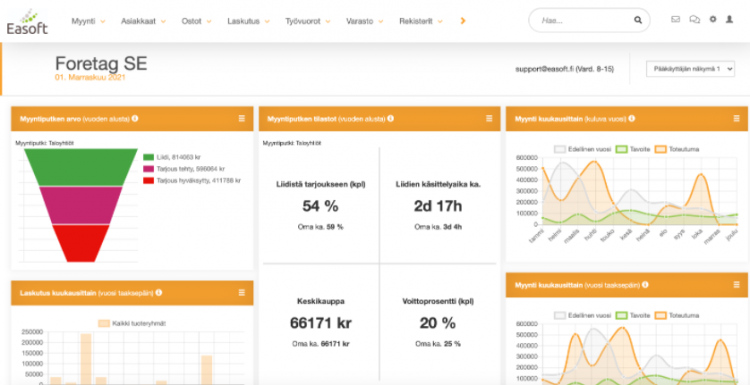Viewport: 750px width, 385px height.
Task: Click Oma ka. 3d 4h text
Action: [x=438, y=227]
